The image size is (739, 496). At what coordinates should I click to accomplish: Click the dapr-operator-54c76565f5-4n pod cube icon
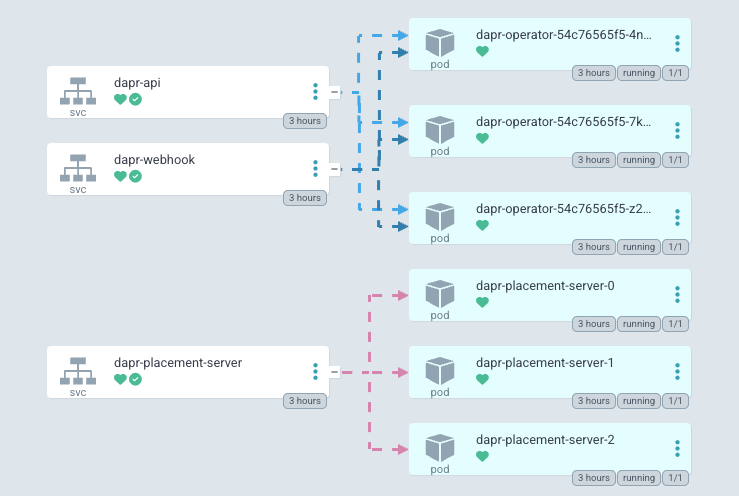click(x=440, y=42)
